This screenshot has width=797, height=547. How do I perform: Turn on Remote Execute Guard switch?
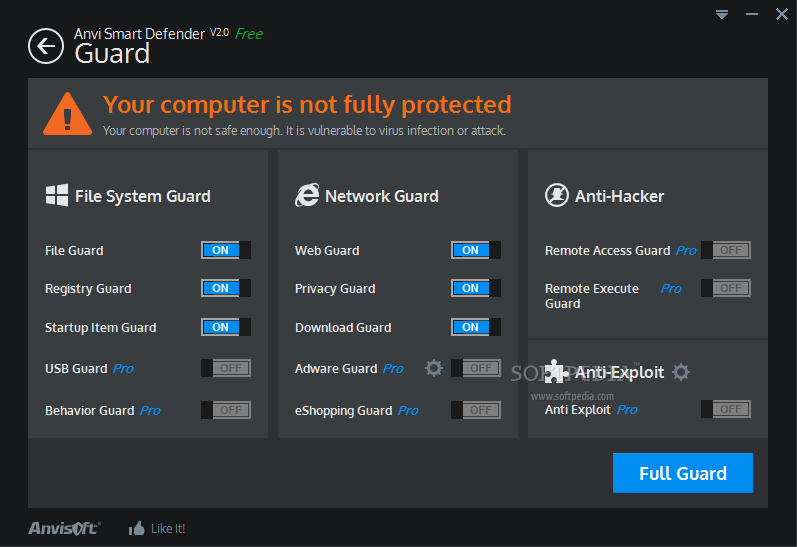click(x=726, y=288)
